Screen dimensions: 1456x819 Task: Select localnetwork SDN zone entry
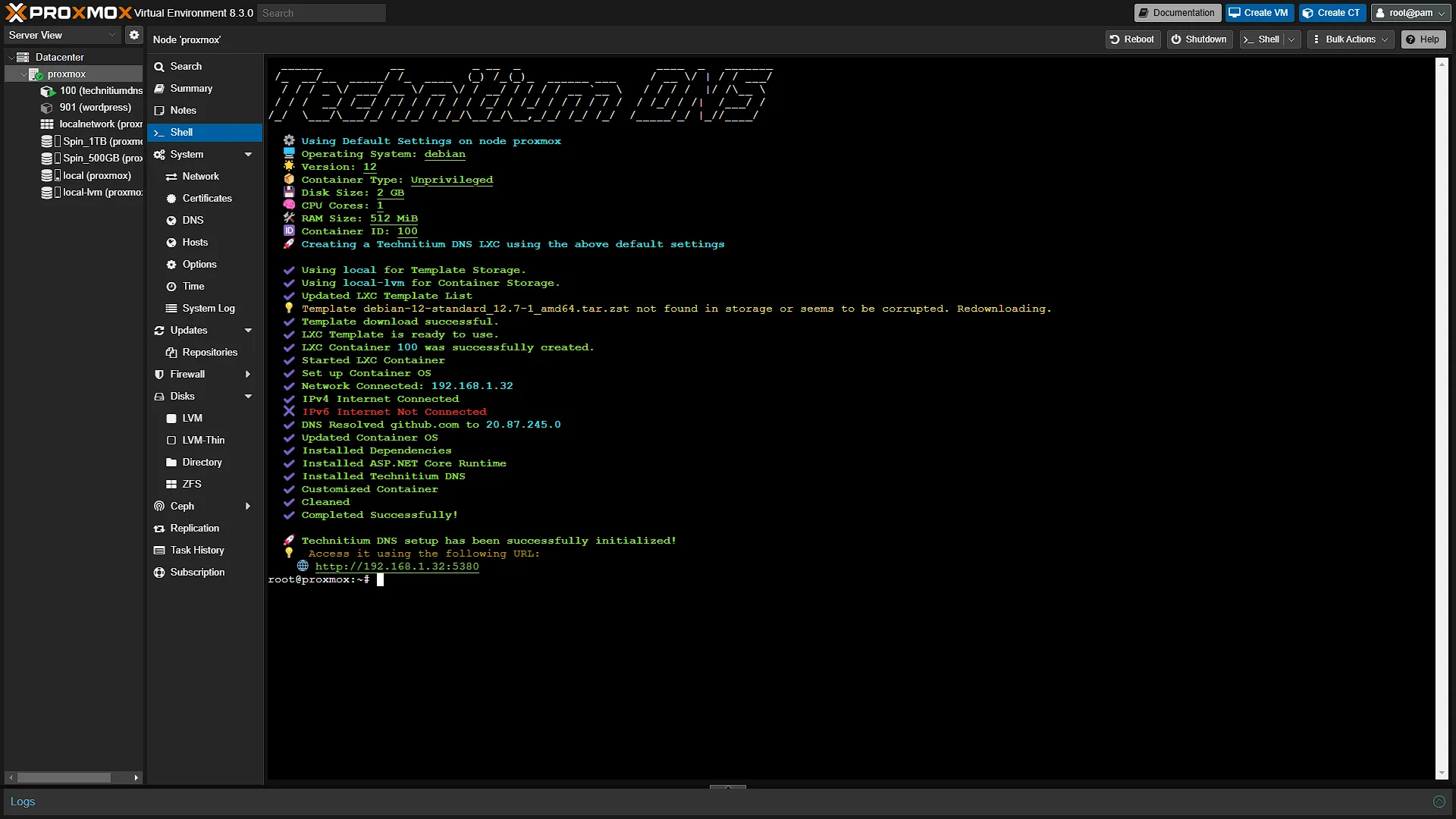(x=91, y=124)
